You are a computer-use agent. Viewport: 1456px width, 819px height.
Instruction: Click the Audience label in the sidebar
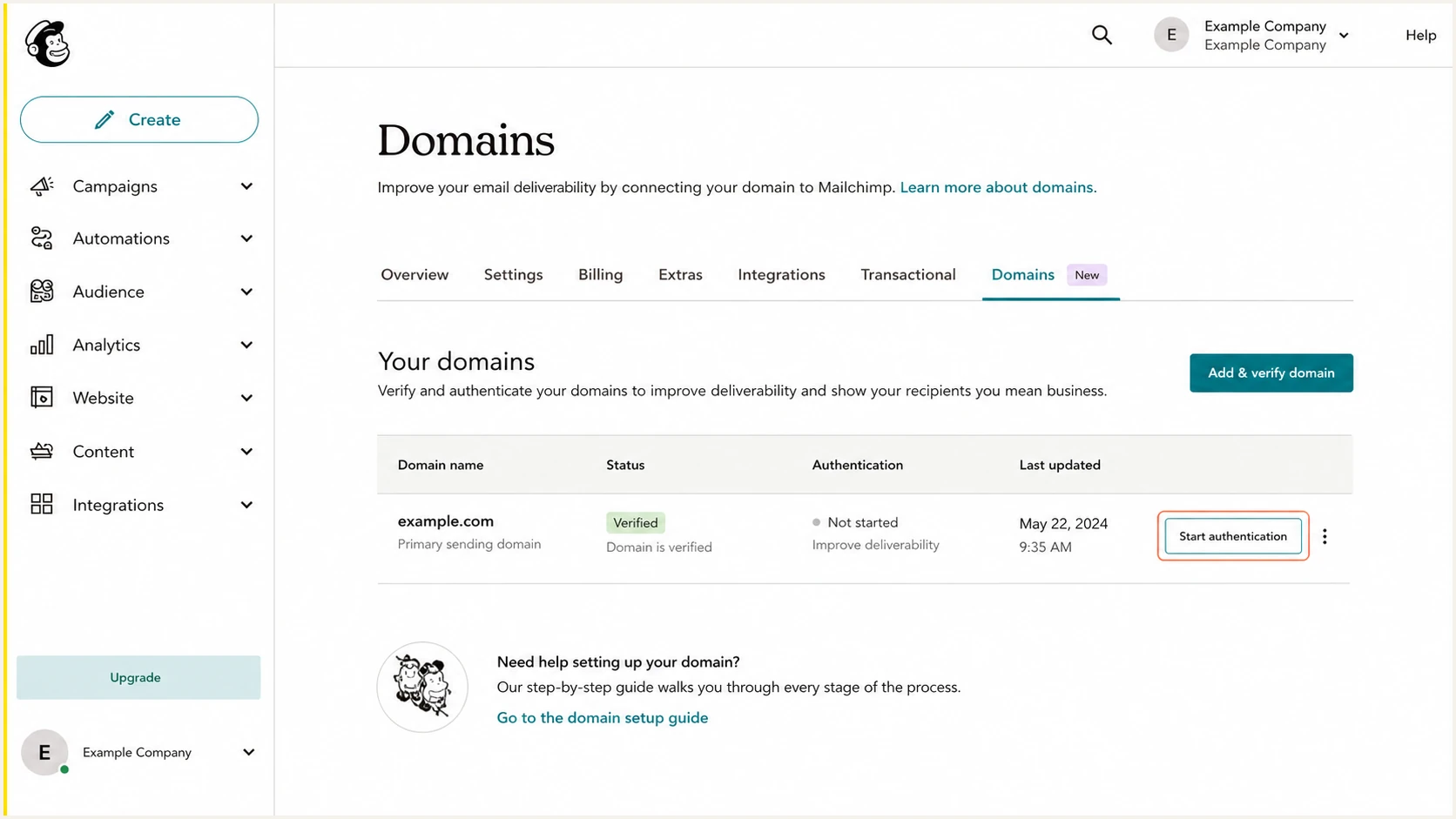108,292
